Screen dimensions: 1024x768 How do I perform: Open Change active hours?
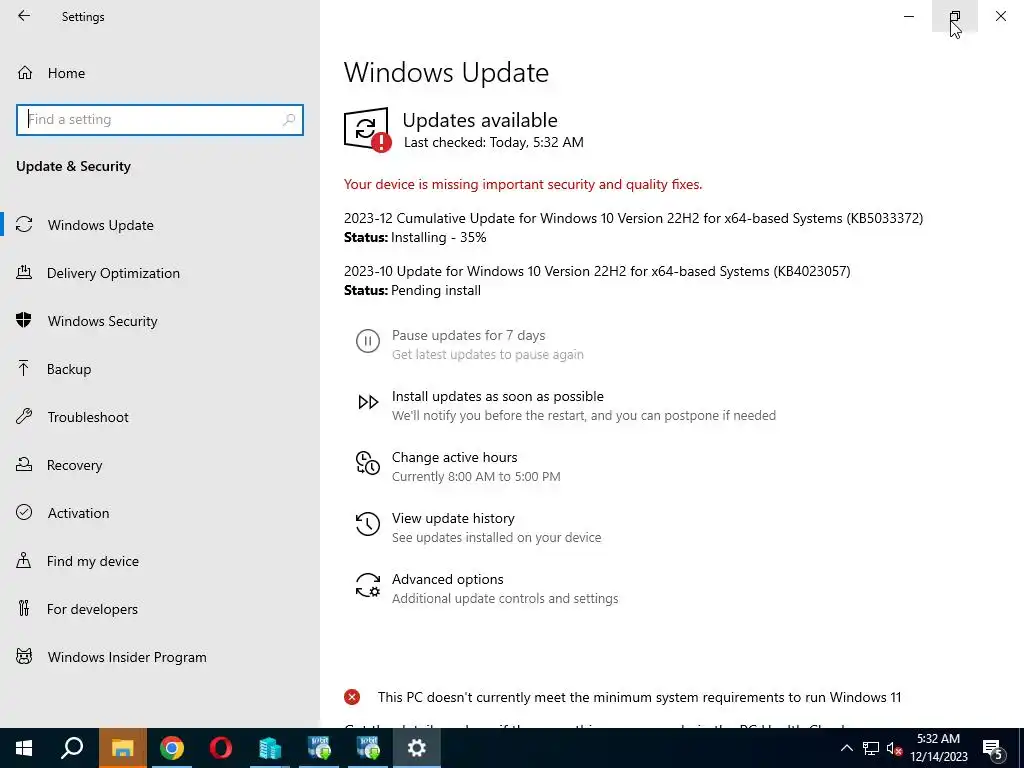(x=455, y=457)
